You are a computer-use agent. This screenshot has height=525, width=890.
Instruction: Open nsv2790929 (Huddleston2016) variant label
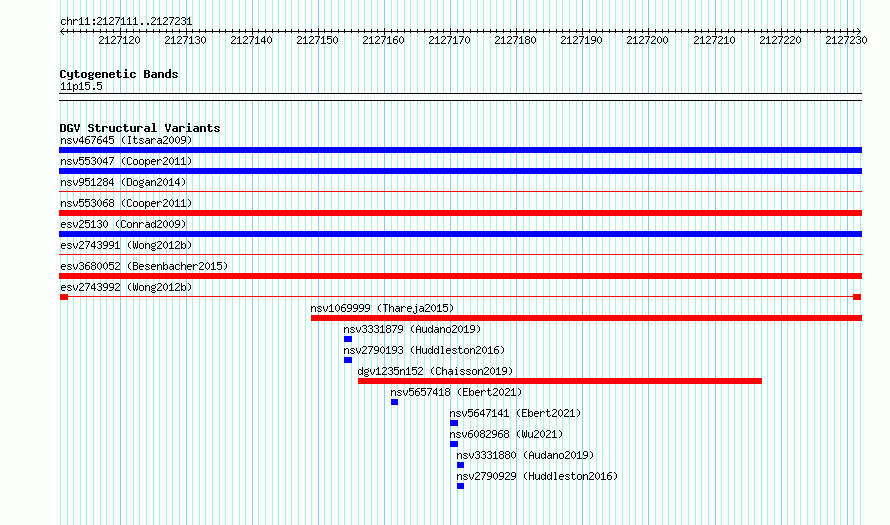[537, 476]
